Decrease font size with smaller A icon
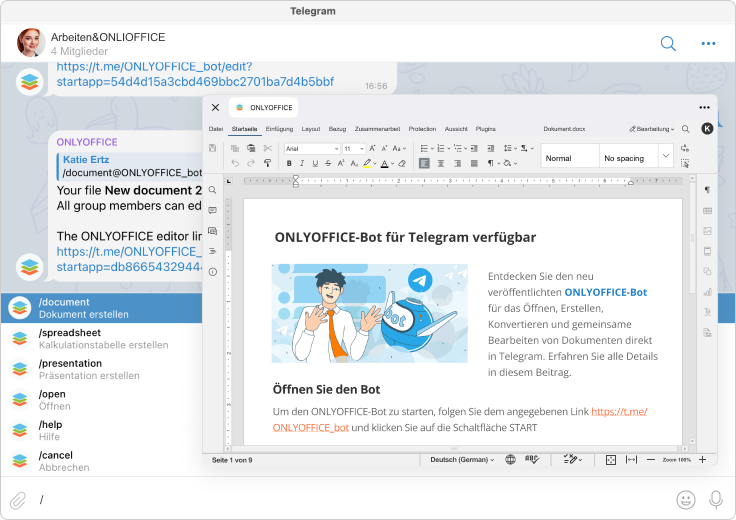 (384, 148)
